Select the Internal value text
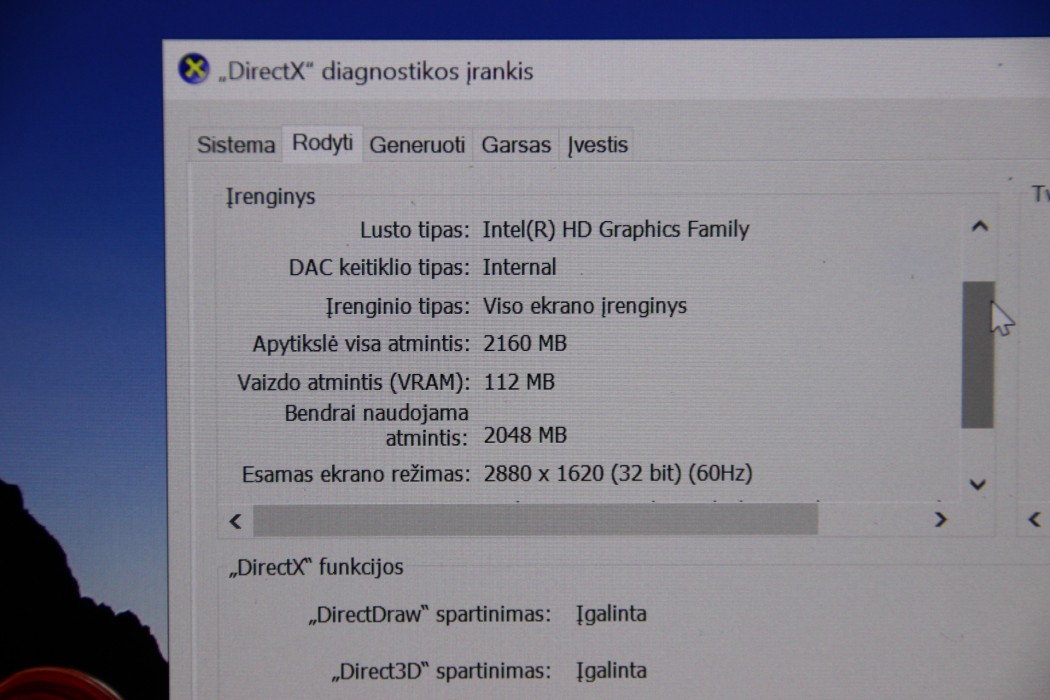 click(x=519, y=267)
